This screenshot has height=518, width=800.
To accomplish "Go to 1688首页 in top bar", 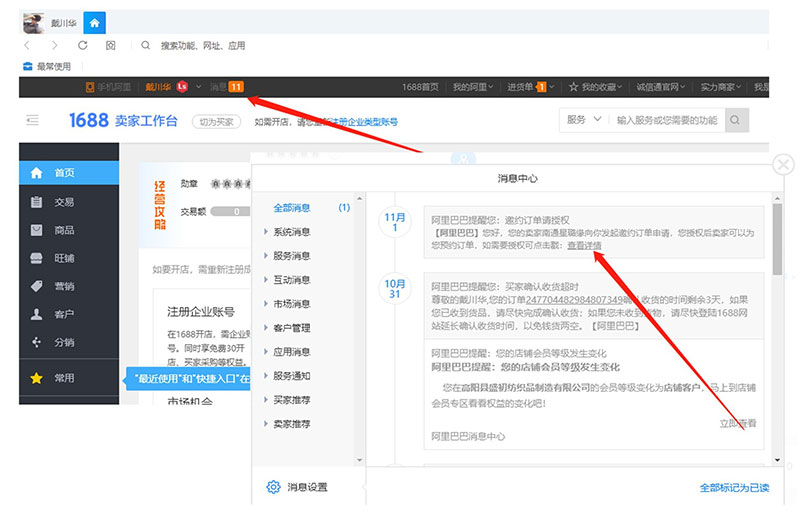I will click(x=420, y=87).
